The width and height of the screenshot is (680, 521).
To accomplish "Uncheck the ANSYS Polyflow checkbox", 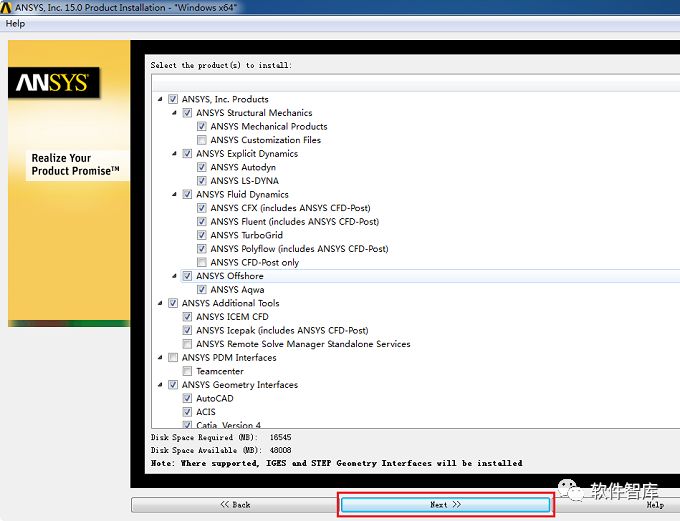I will (202, 249).
